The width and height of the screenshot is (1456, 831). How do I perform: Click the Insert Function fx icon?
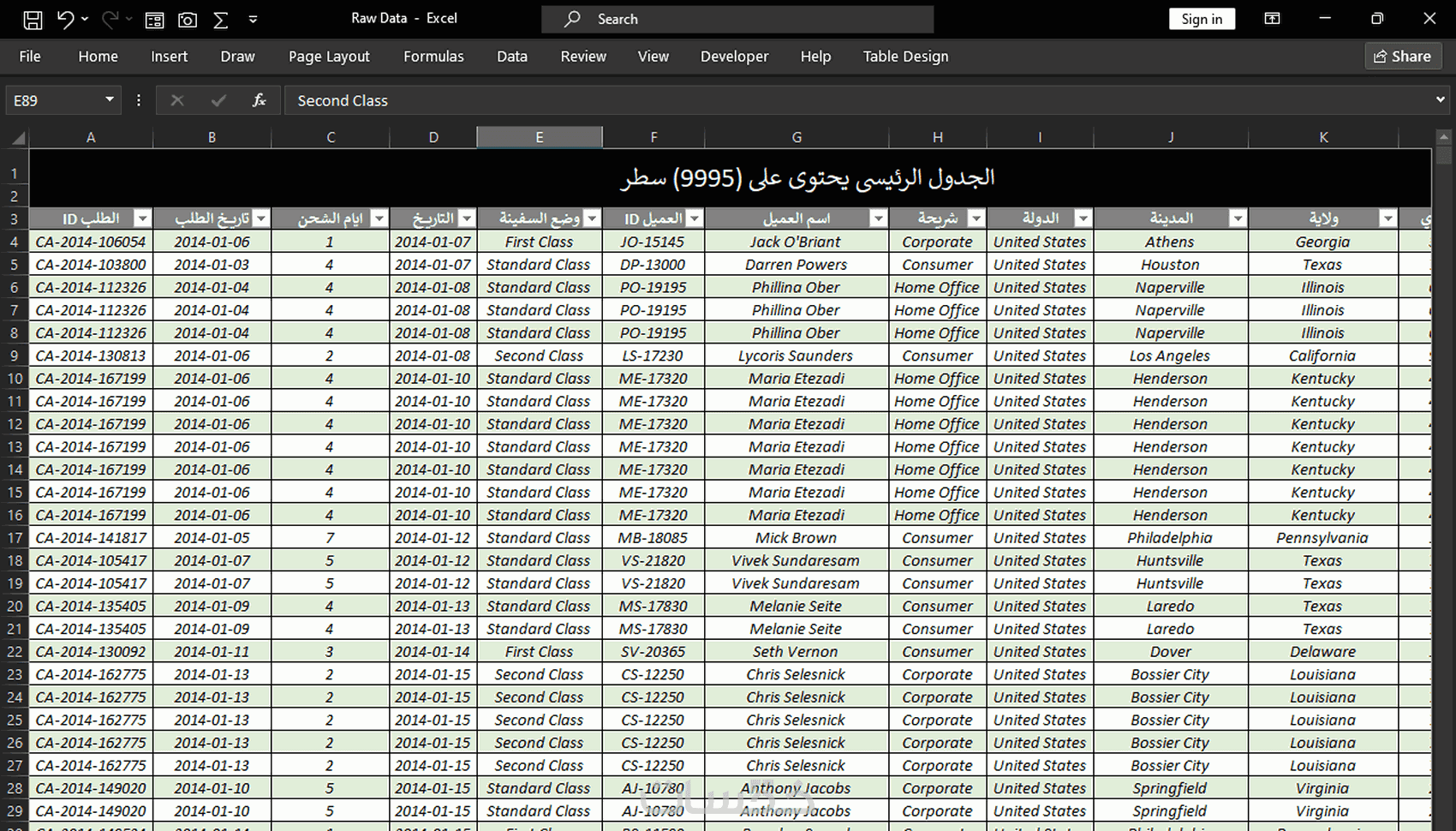tap(259, 100)
